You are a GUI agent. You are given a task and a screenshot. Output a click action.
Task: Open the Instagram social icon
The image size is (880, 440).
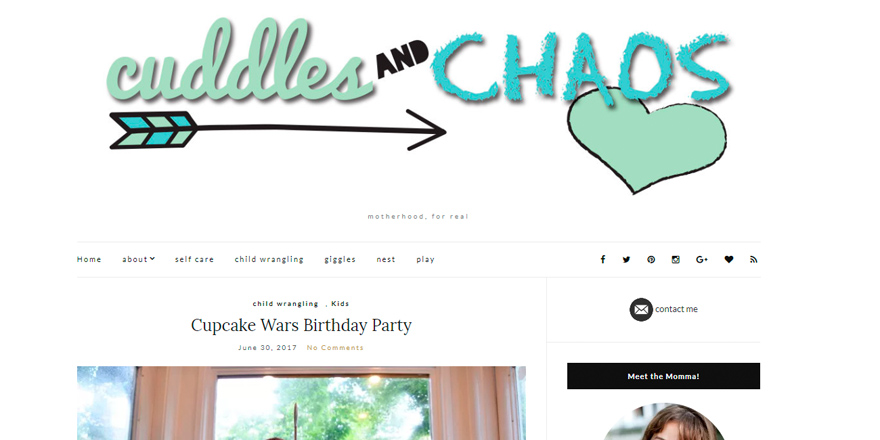(x=676, y=259)
